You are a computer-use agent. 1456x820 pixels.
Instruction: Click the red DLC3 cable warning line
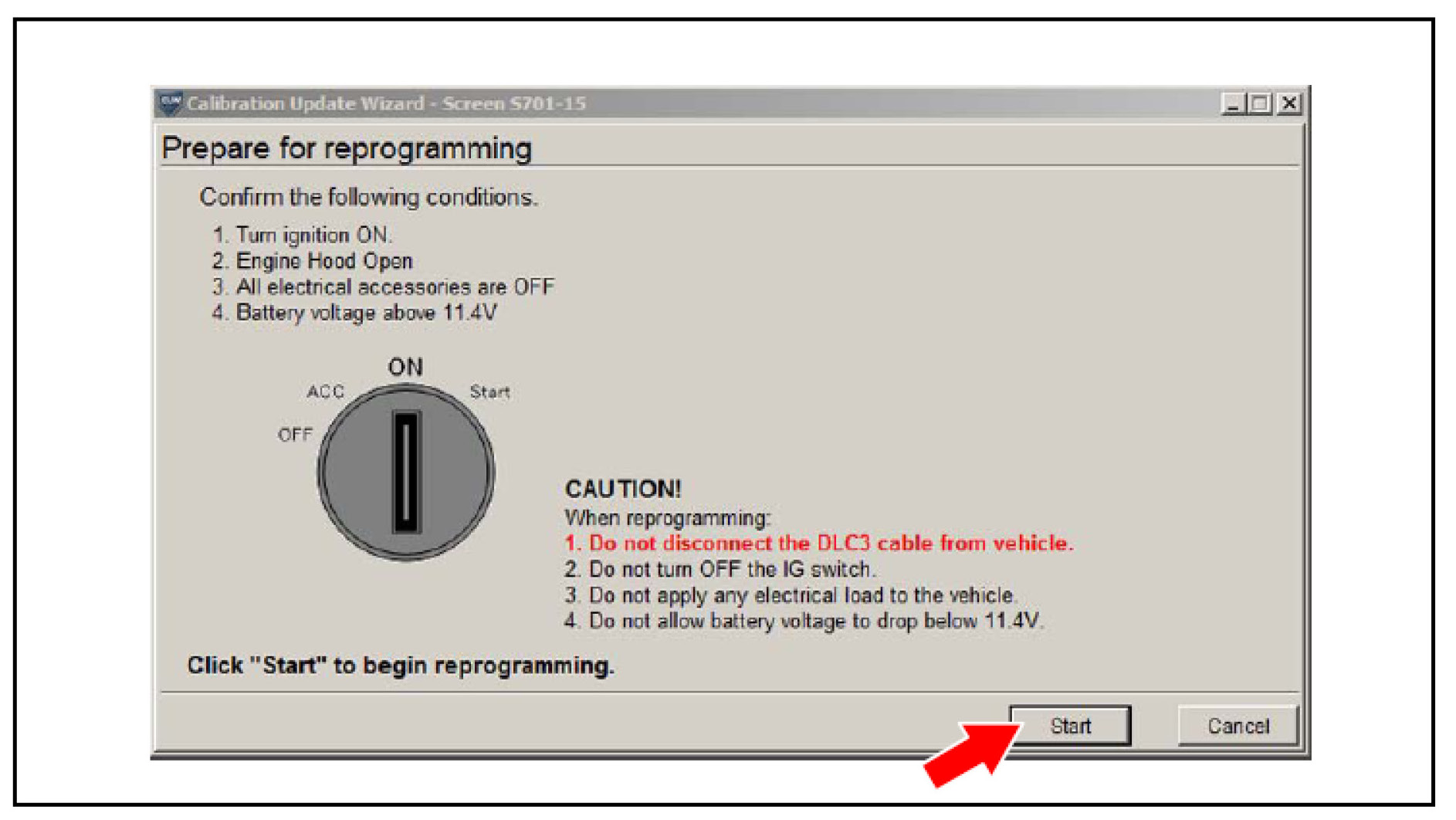818,543
